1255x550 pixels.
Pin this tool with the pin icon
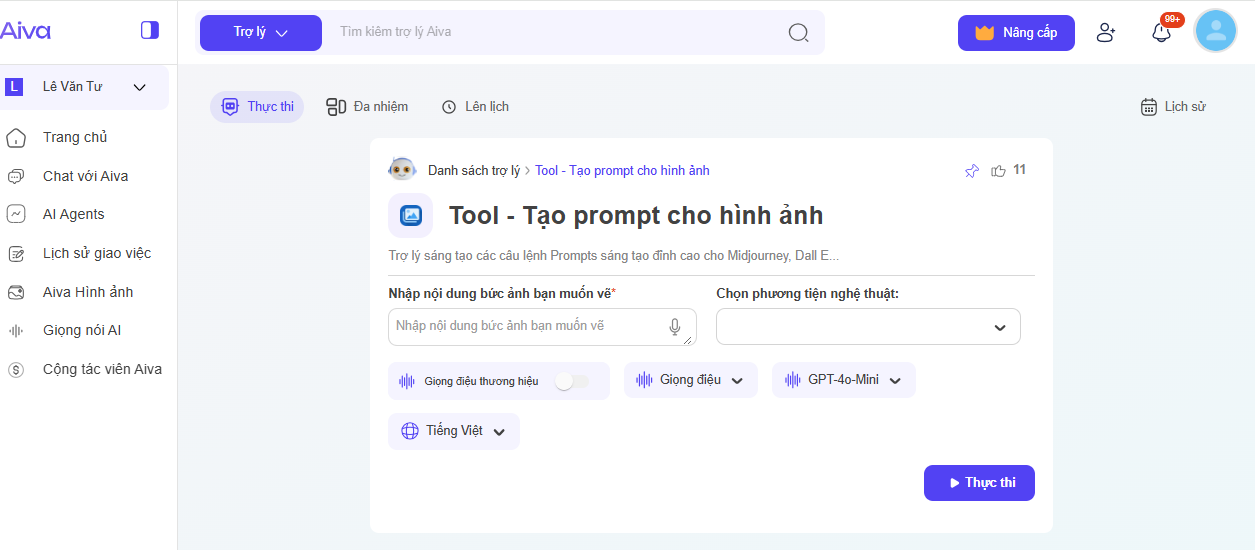[971, 171]
